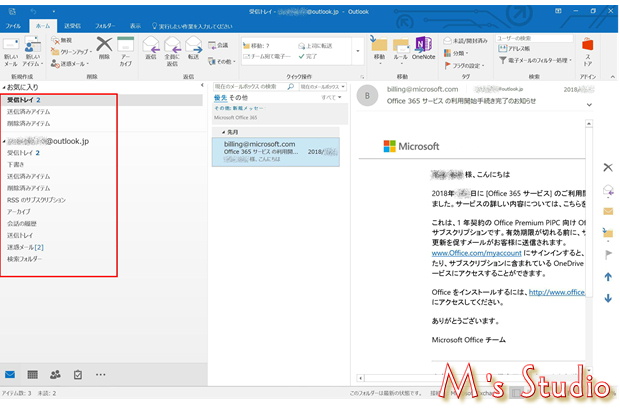
Task: Minimize the folder pane with the arrow
Action: [x=202, y=85]
